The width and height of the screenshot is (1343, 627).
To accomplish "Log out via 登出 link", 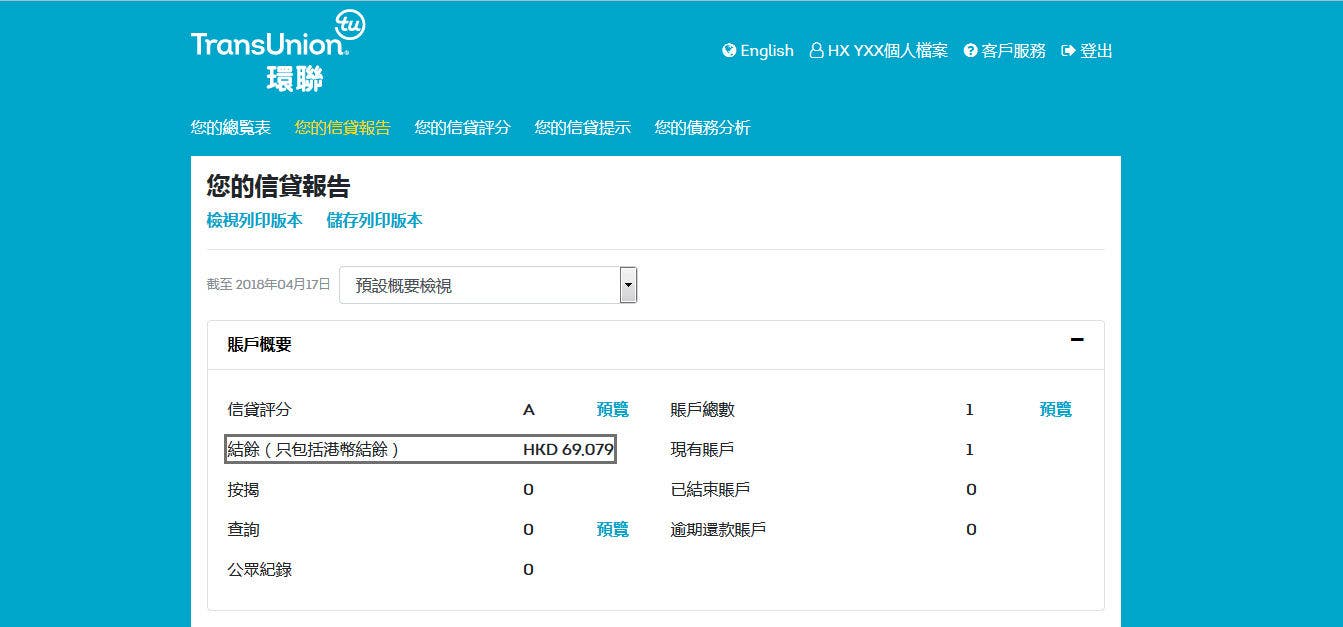I will (1096, 51).
